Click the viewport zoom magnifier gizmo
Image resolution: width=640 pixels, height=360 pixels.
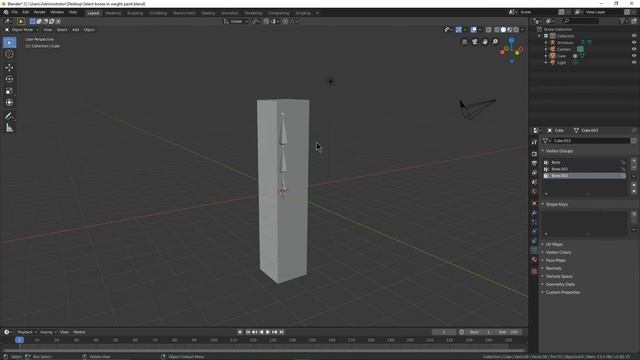click(x=495, y=42)
